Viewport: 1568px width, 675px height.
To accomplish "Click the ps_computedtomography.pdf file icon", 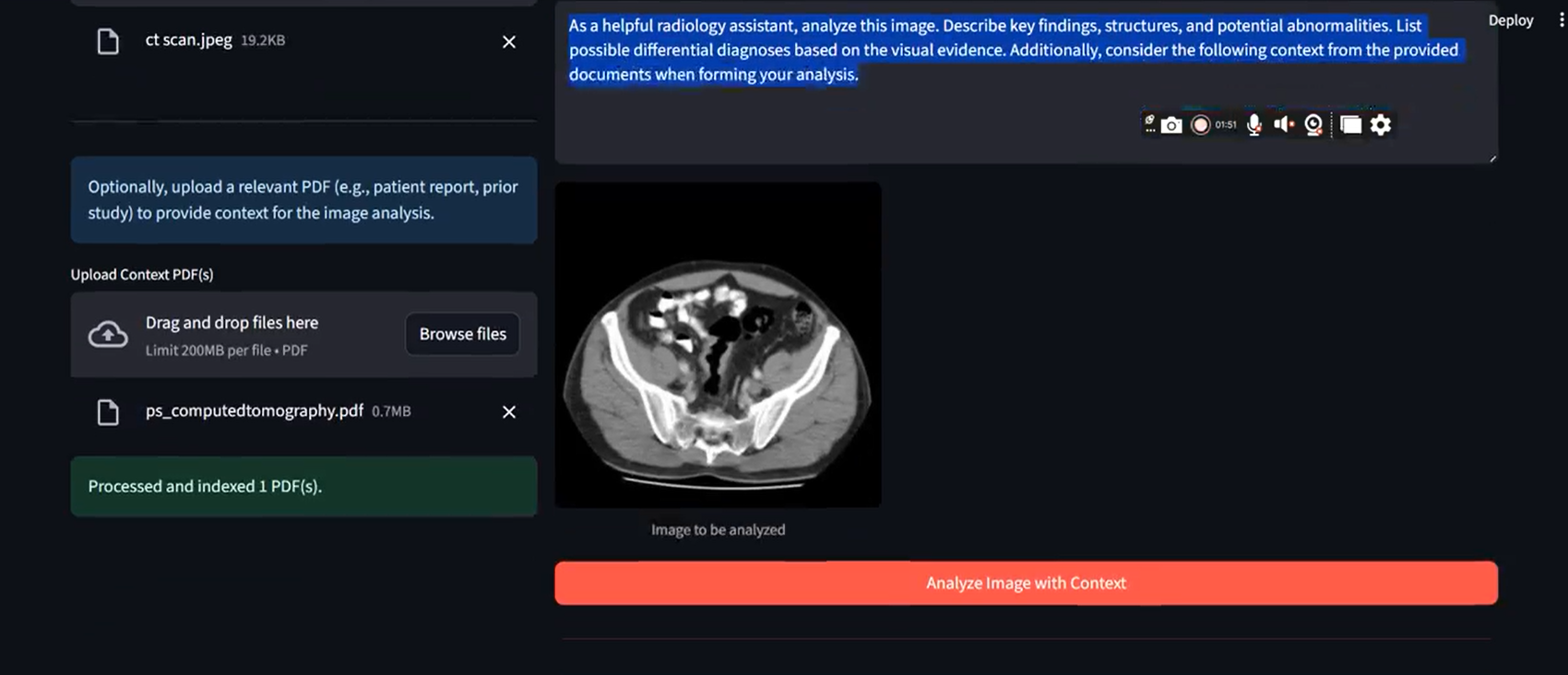I will (108, 412).
